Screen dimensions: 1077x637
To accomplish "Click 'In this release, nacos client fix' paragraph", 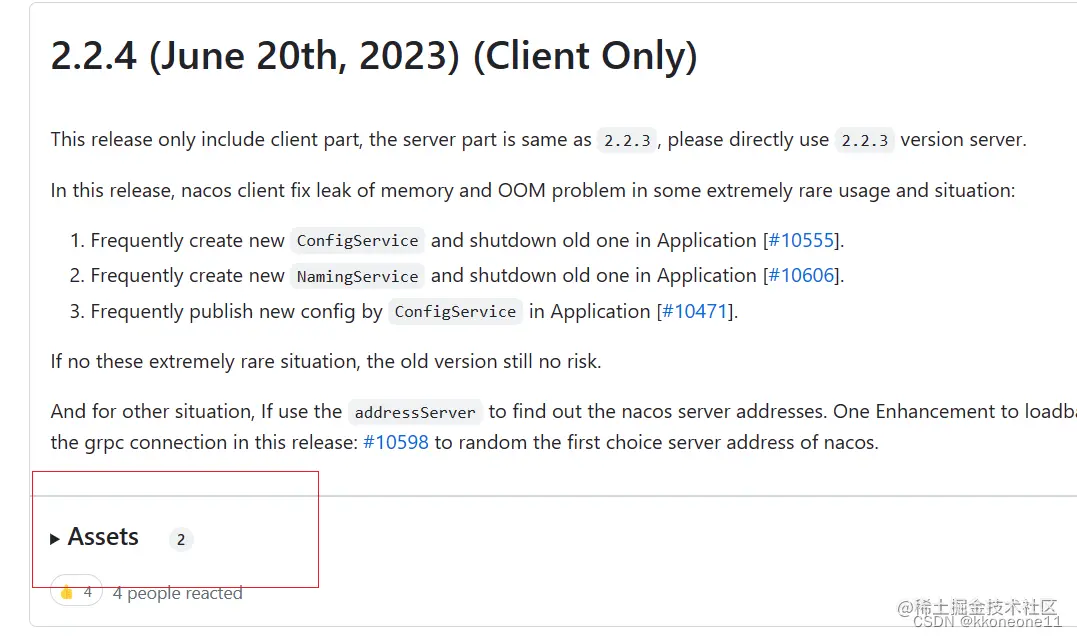I will 532,190.
